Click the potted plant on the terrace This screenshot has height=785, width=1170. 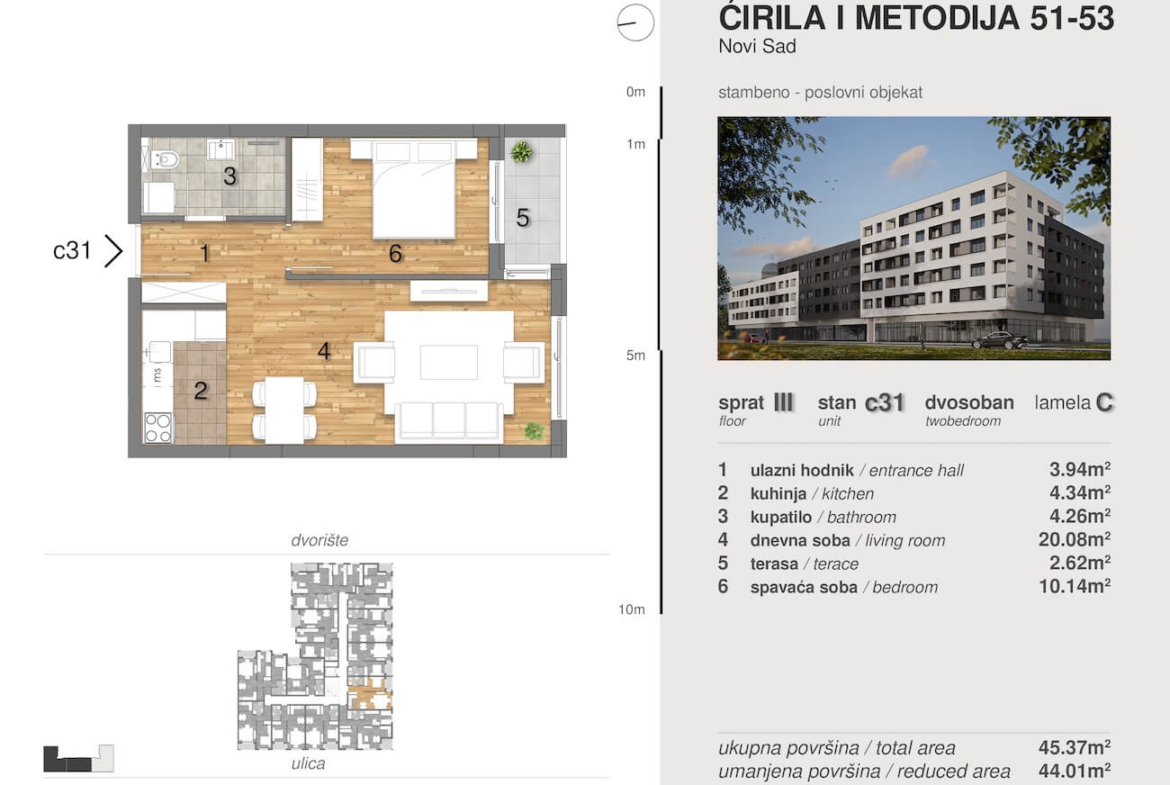(x=521, y=152)
